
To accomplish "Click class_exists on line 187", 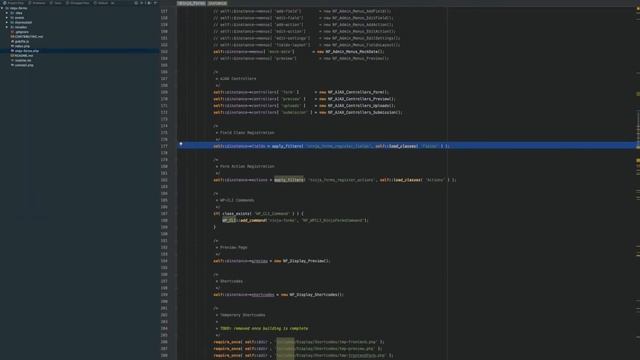I will (x=236, y=213).
